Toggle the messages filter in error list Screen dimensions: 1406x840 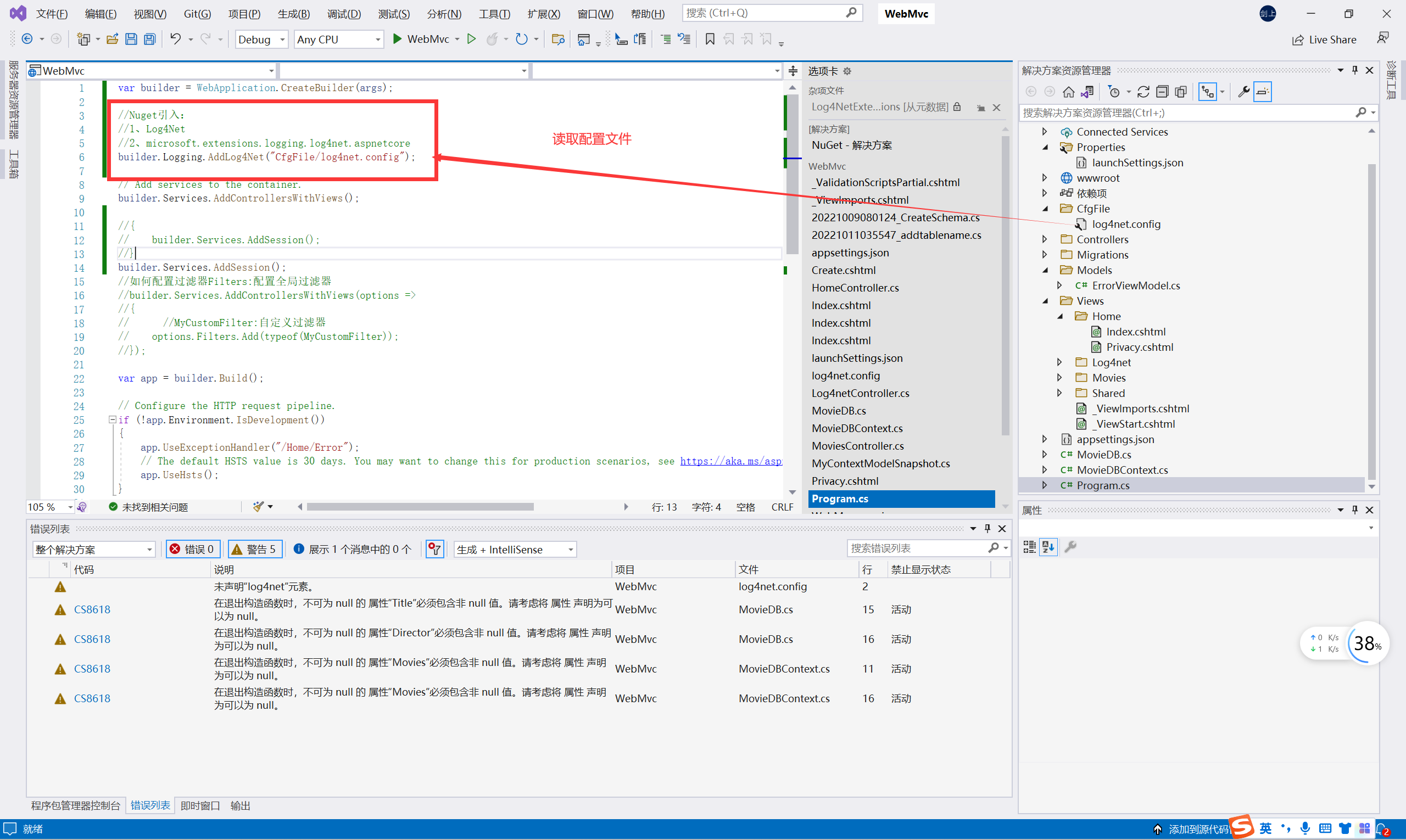coord(353,549)
